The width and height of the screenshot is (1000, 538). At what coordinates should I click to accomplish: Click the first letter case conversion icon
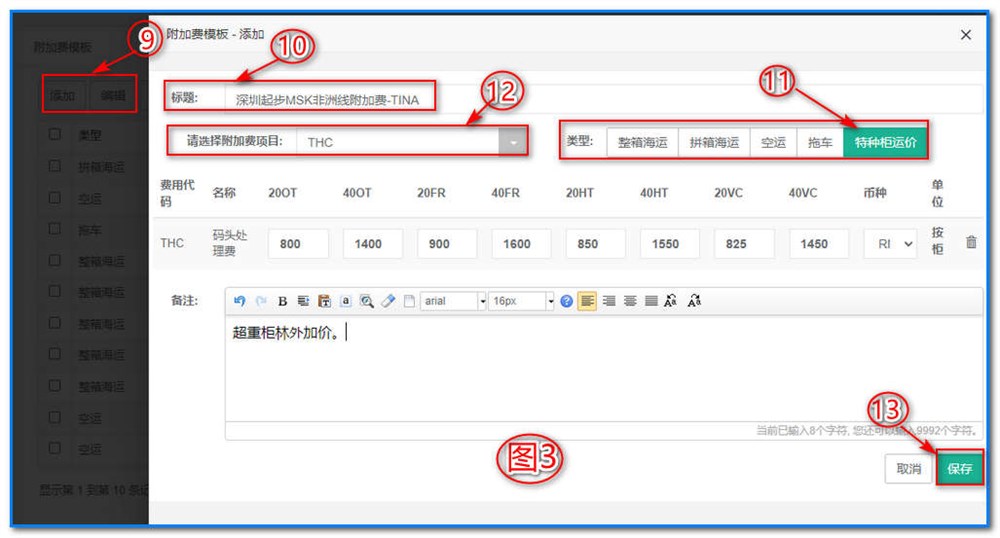pos(670,301)
